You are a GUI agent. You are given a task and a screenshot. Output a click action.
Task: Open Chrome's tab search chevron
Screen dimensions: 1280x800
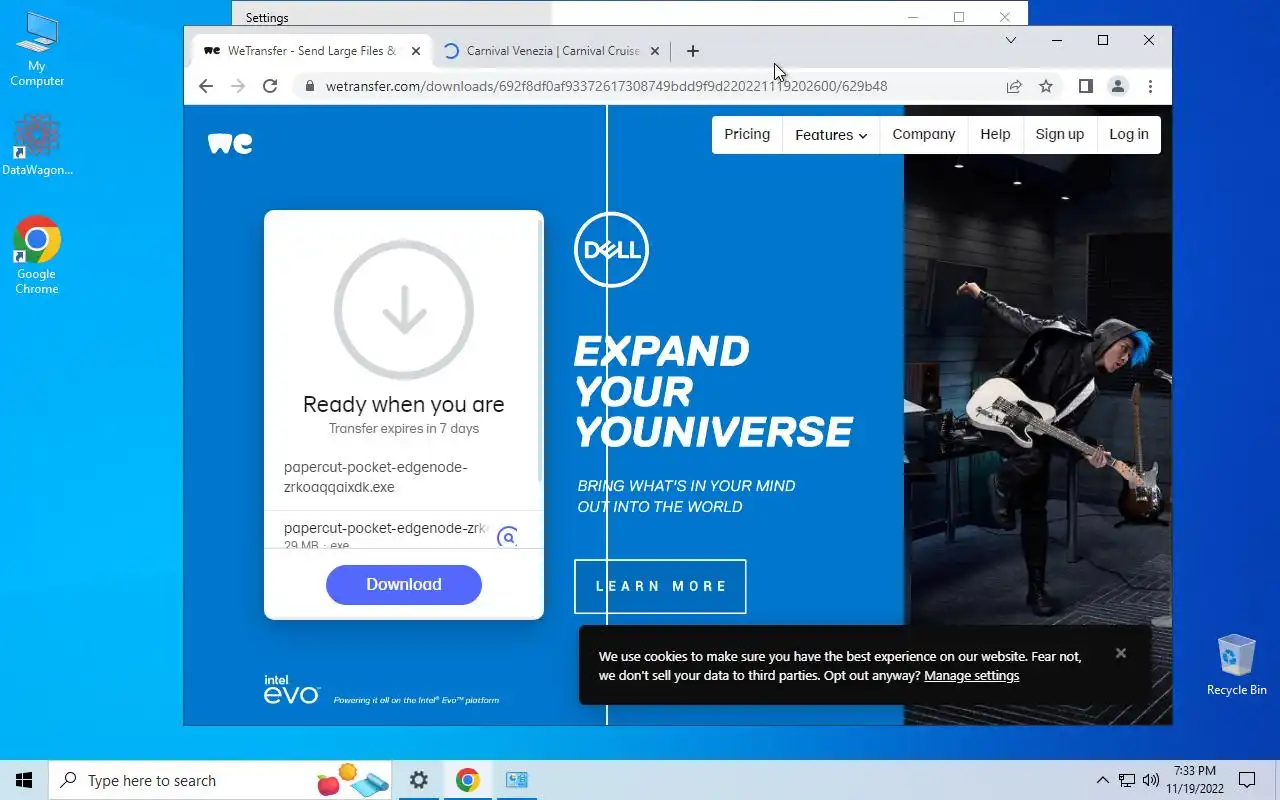point(1011,40)
